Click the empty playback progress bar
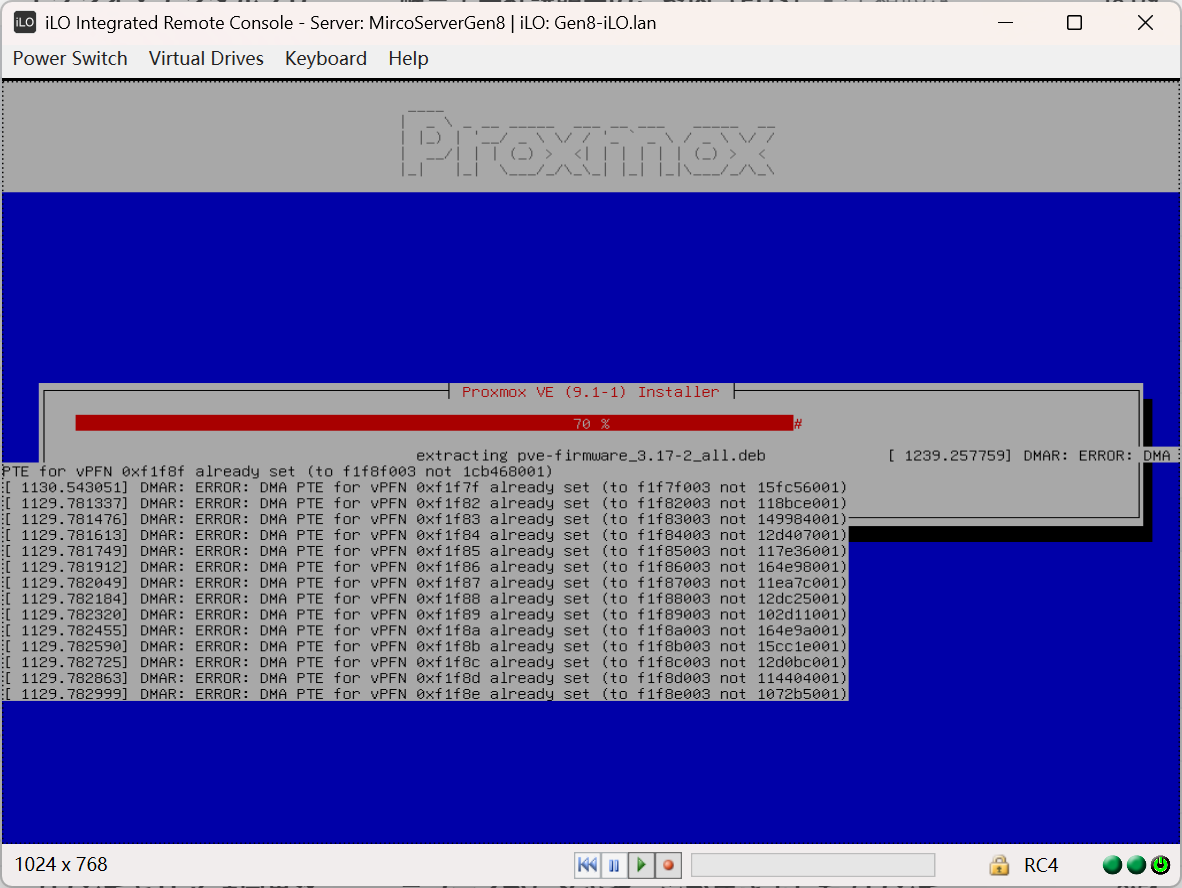Image resolution: width=1182 pixels, height=888 pixels. (812, 865)
